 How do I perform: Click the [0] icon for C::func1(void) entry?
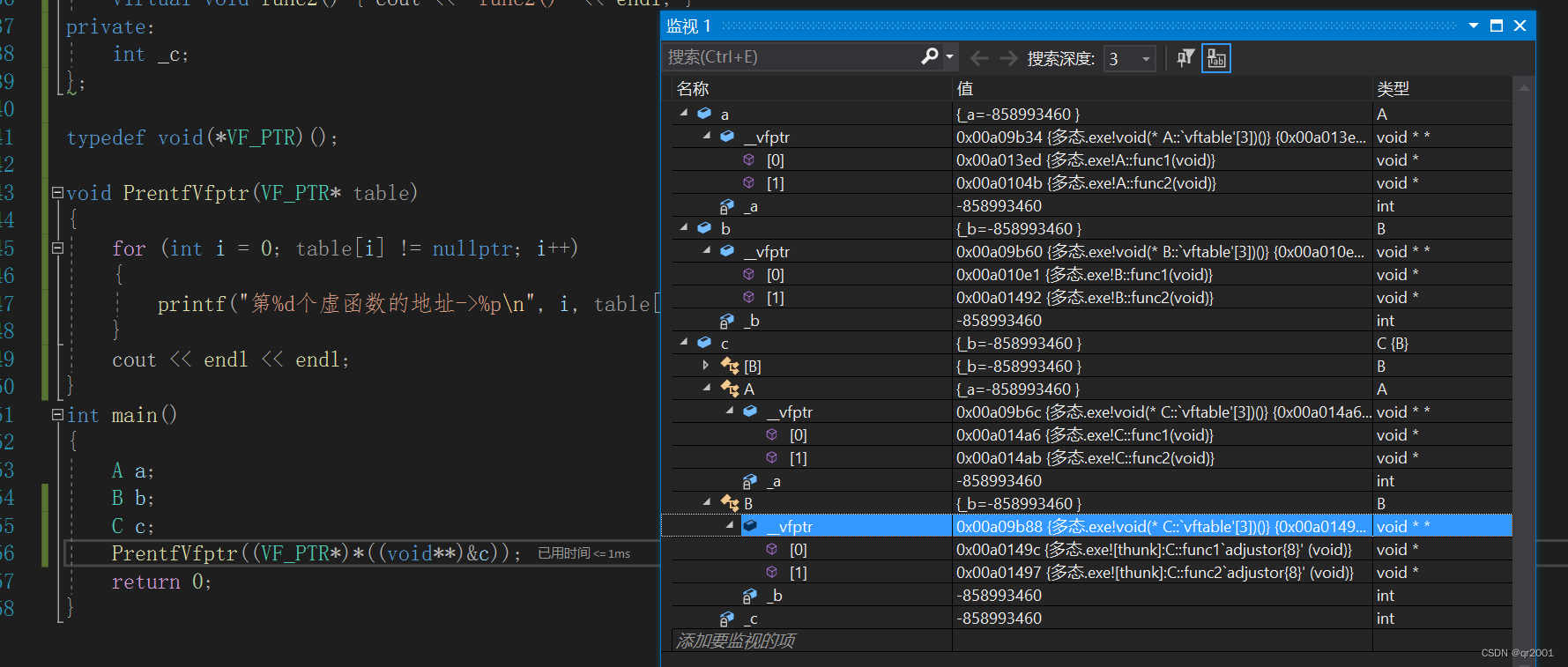[x=772, y=434]
